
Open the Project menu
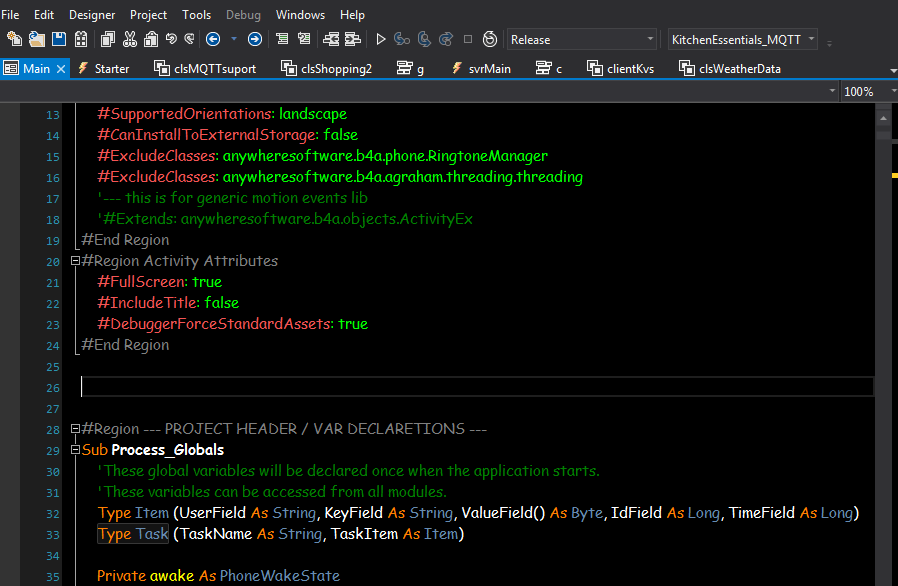[x=148, y=15]
